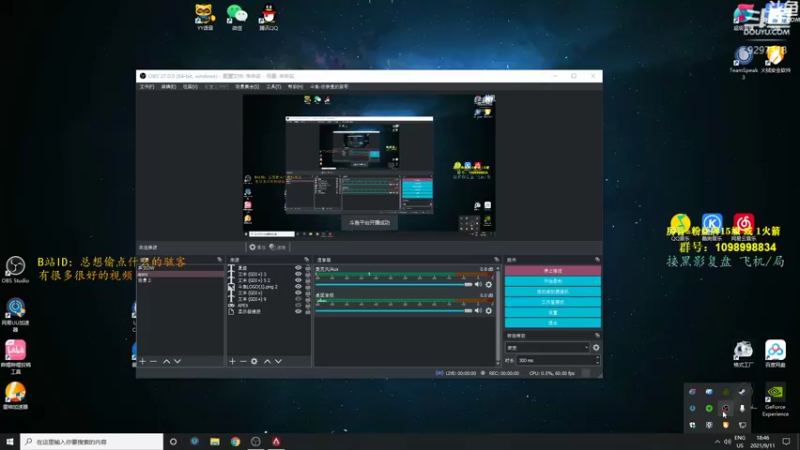This screenshot has width=800, height=450.
Task: Toggle visibility of 显示器捕获 source
Action: click(298, 311)
